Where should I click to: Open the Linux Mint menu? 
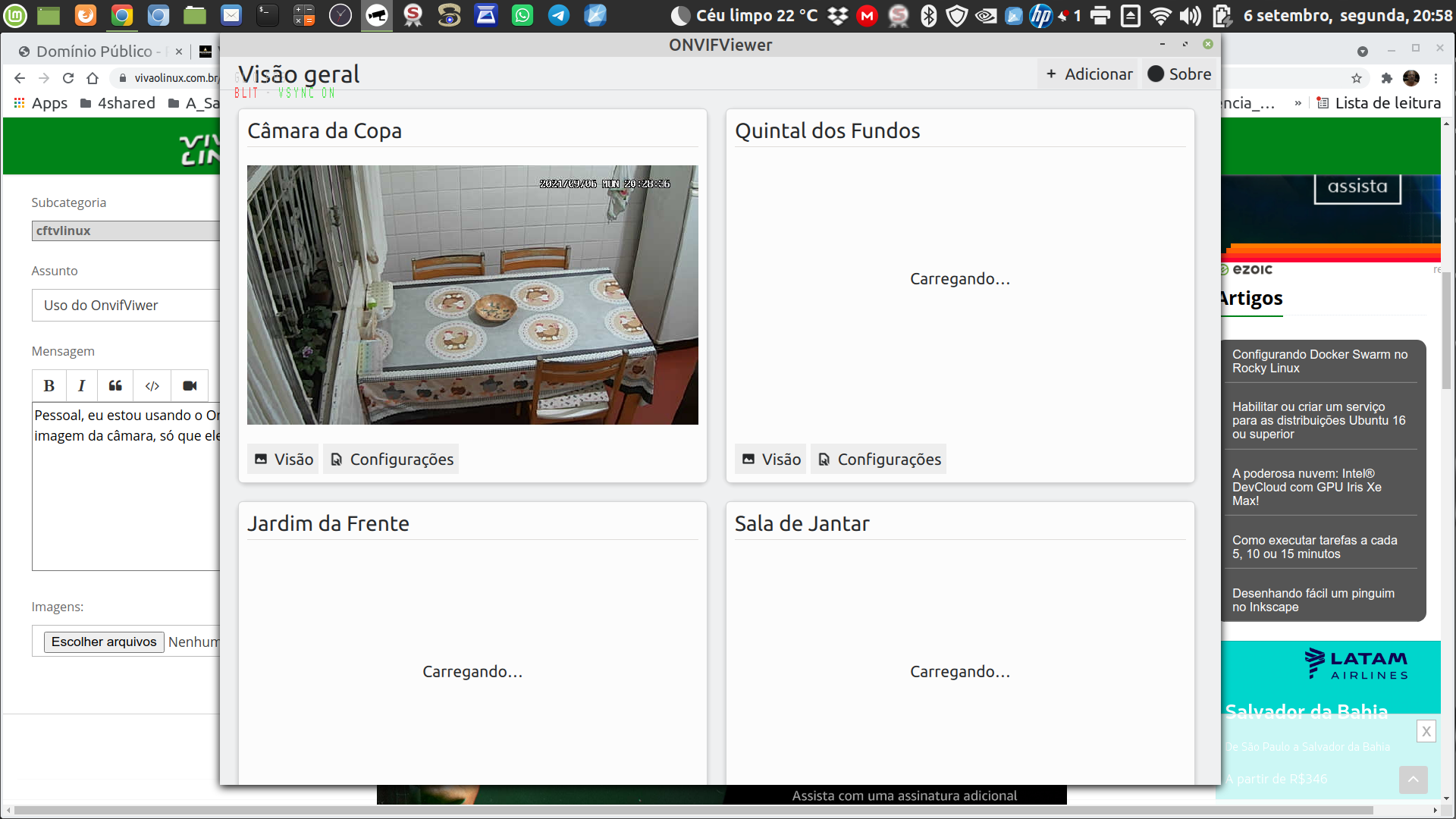click(x=15, y=15)
